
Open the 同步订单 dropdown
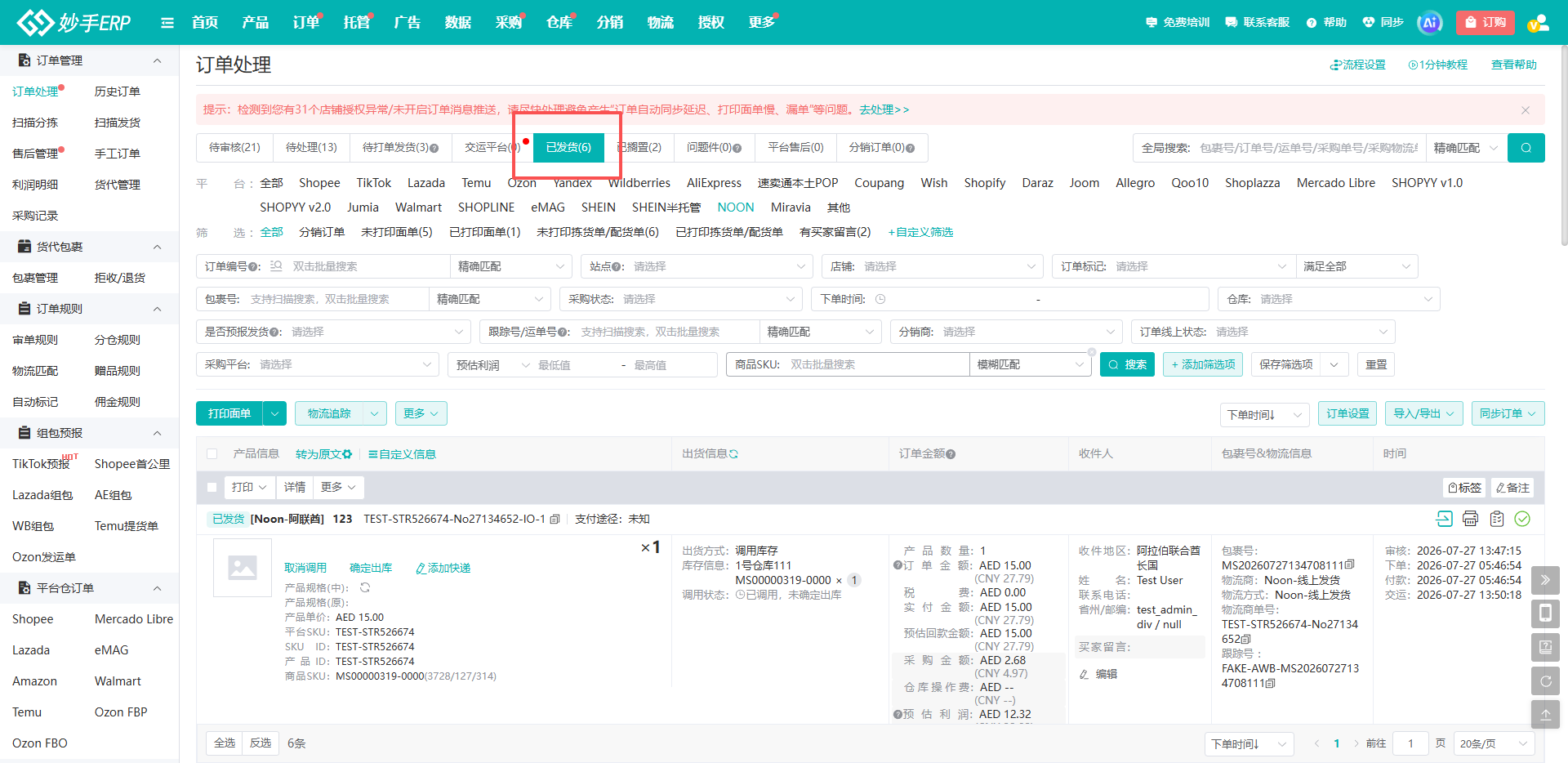coord(1508,414)
